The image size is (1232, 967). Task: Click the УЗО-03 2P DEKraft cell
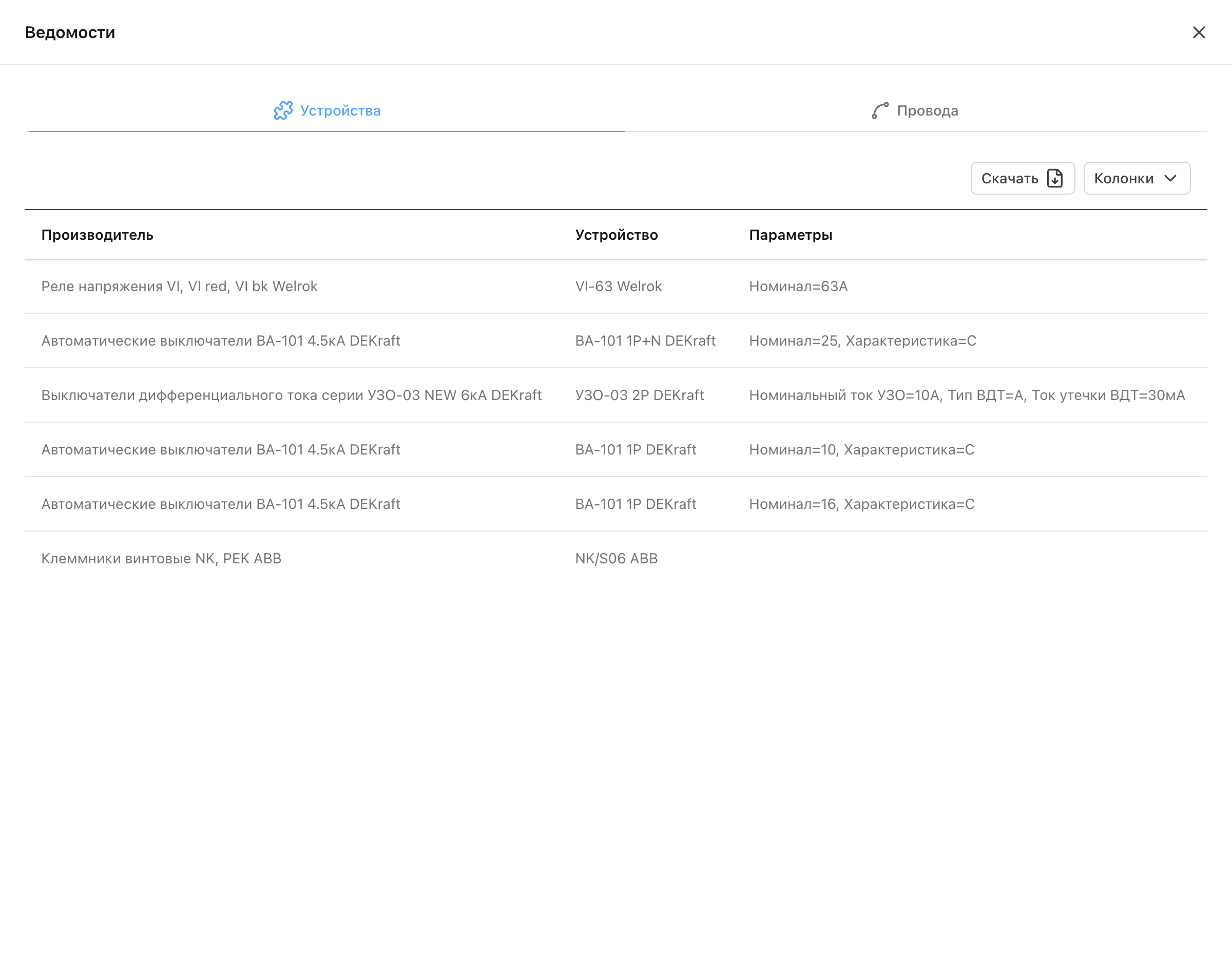[x=640, y=395]
